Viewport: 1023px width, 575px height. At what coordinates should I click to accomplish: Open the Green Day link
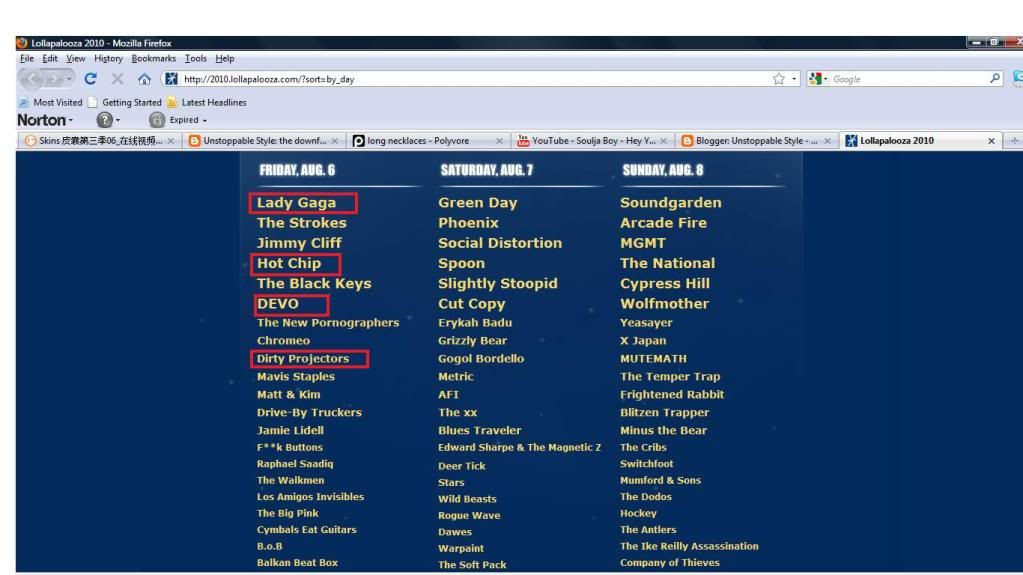coord(478,203)
